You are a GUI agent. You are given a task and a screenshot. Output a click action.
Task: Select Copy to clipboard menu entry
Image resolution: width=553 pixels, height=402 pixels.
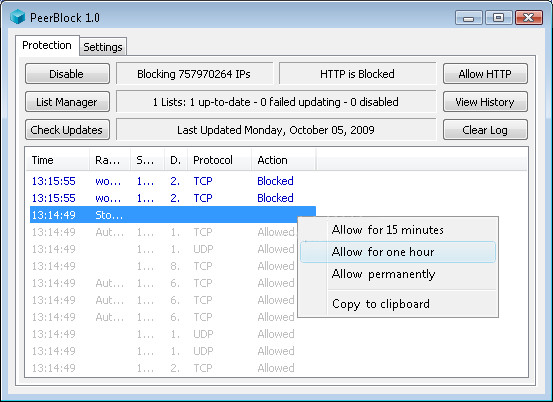pyautogui.click(x=398, y=304)
